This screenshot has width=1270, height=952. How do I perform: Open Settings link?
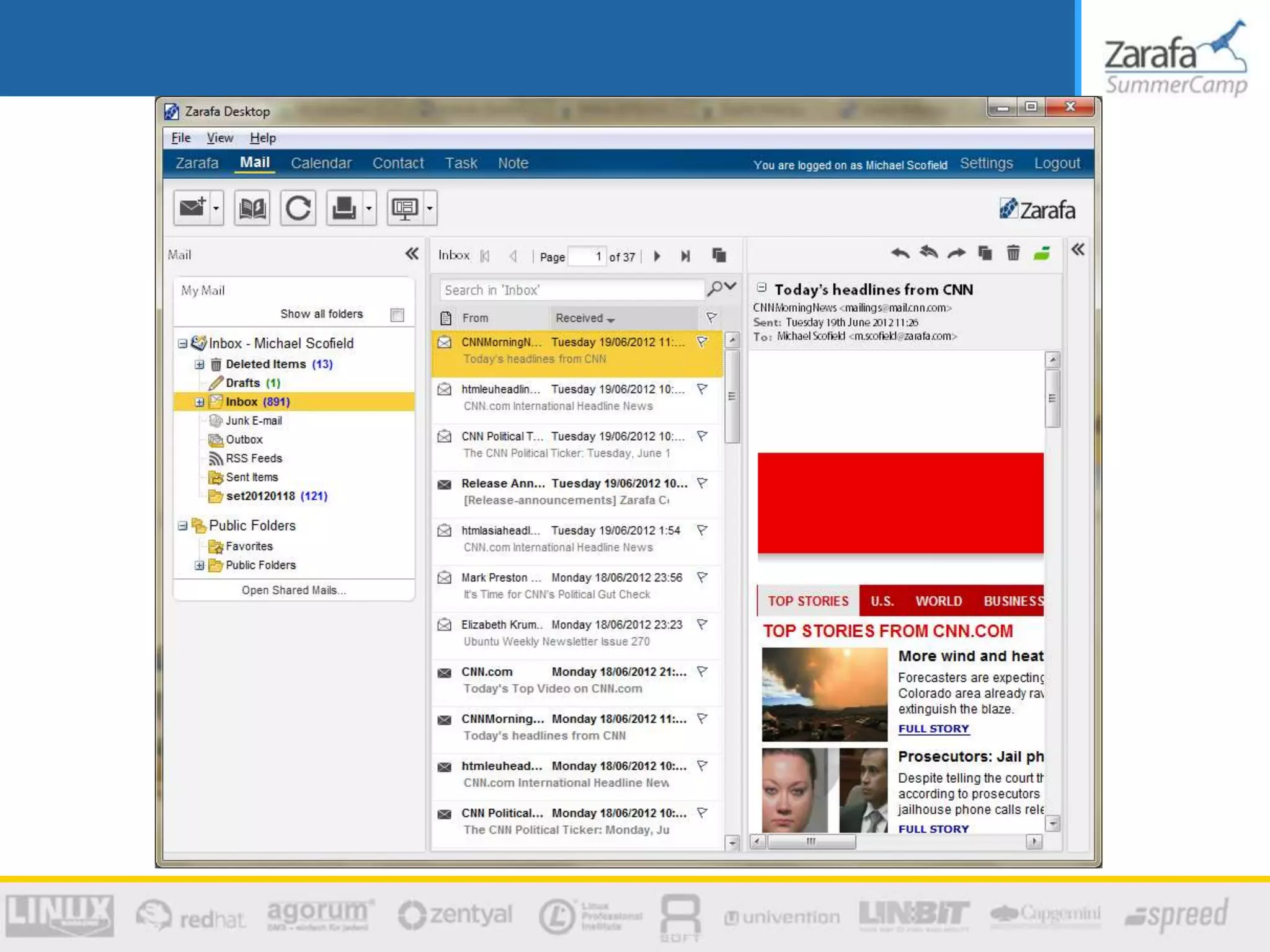point(986,163)
